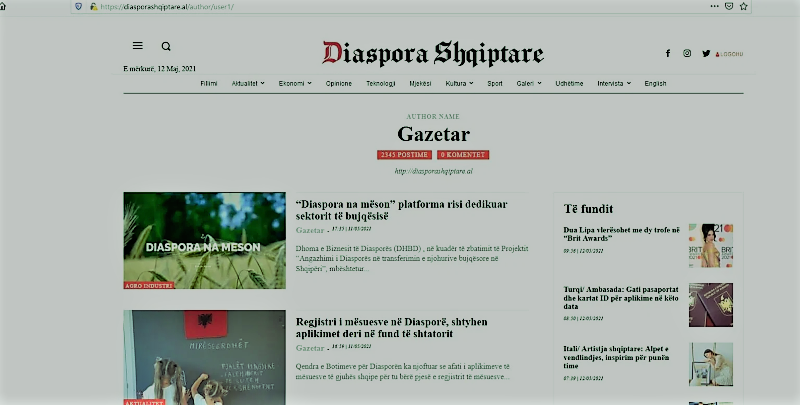The height and width of the screenshot is (405, 800).
Task: Click the Diaspora Shqiptare logo
Action: click(432, 53)
